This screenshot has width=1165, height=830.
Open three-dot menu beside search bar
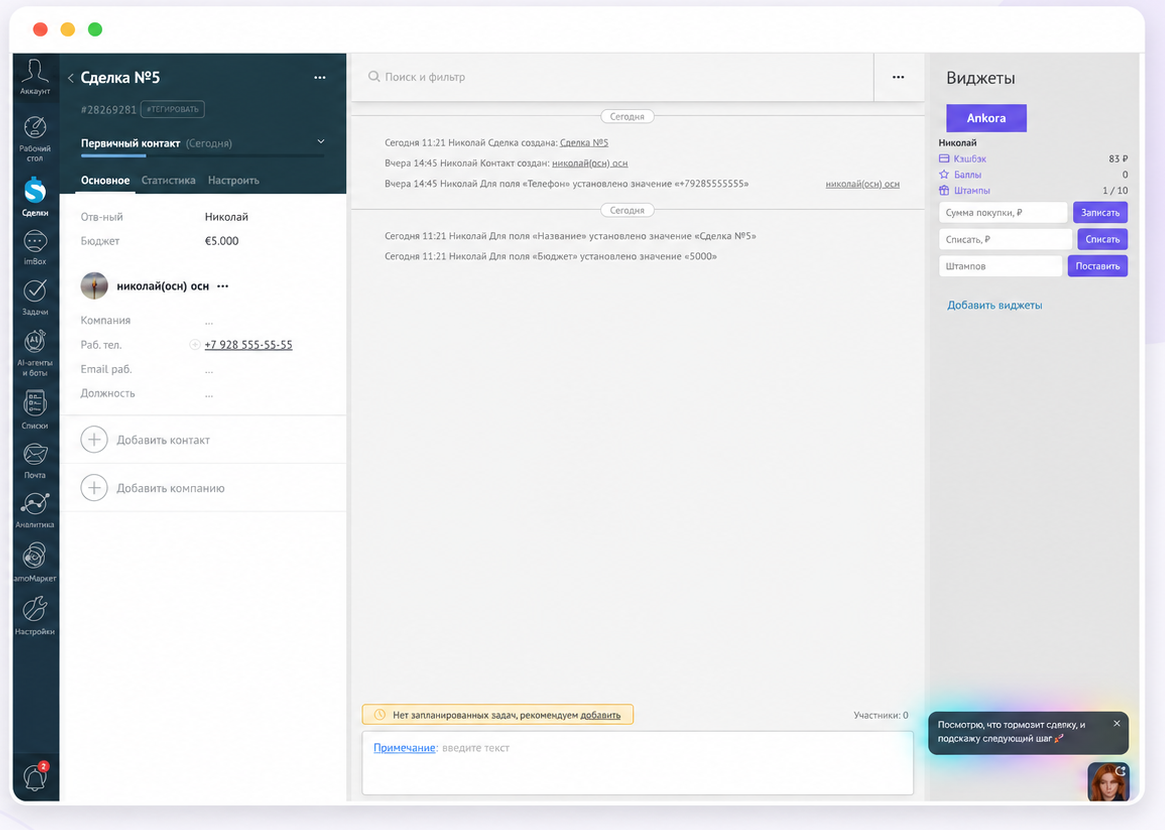[898, 77]
